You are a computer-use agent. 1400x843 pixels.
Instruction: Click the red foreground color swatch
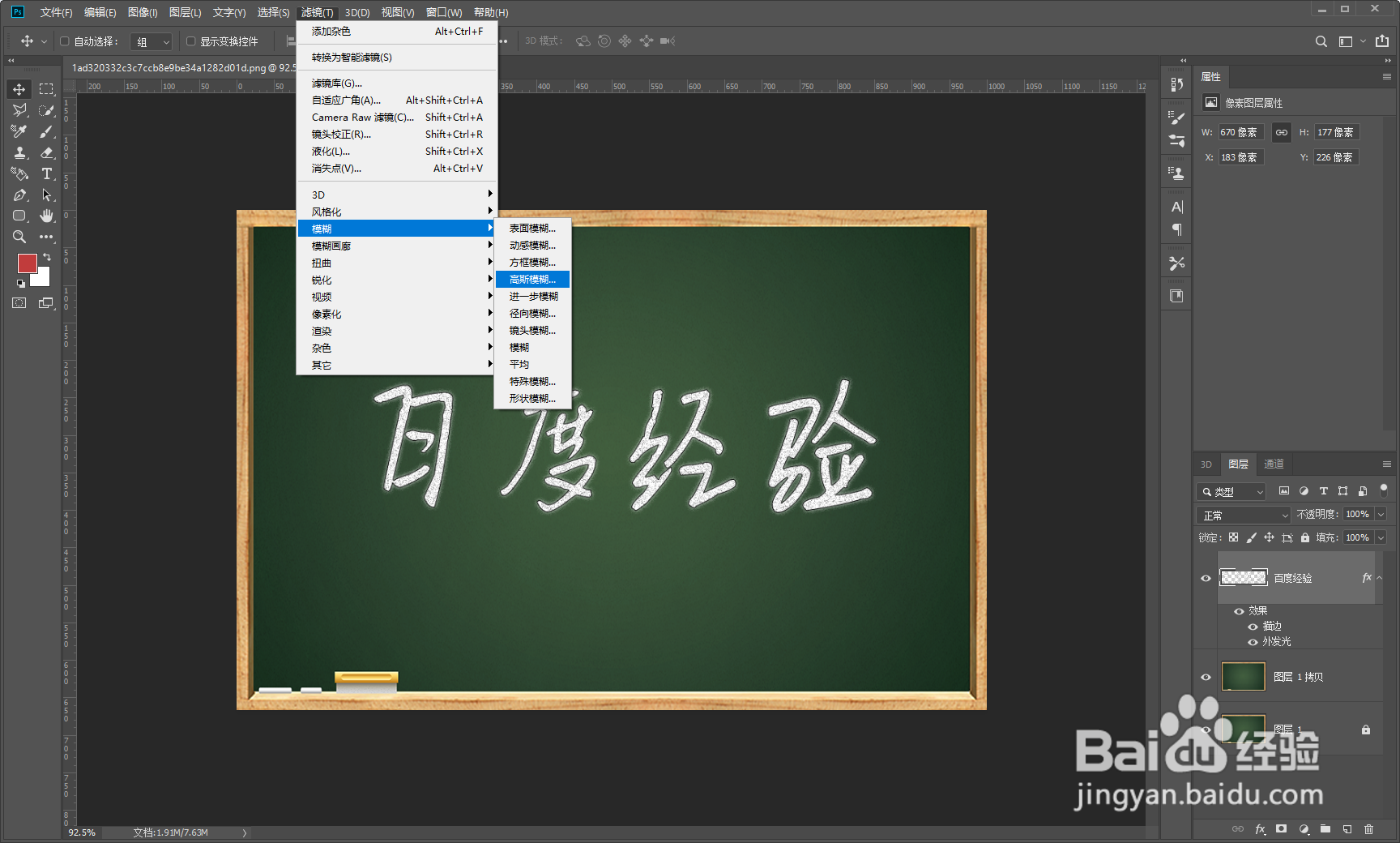coord(28,263)
